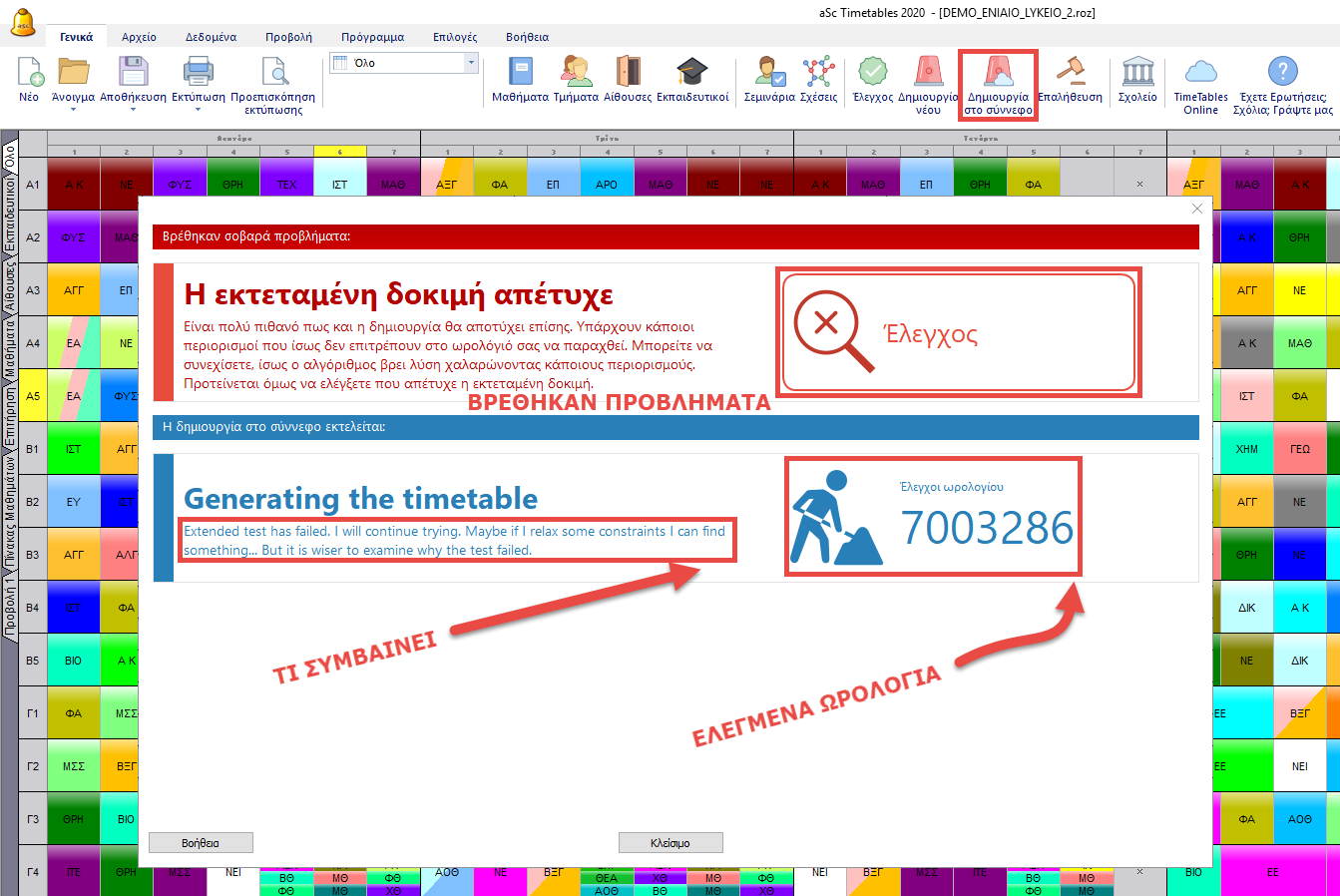Click the Βοήθεια button in dialog
The width and height of the screenshot is (1340, 896).
(201, 843)
